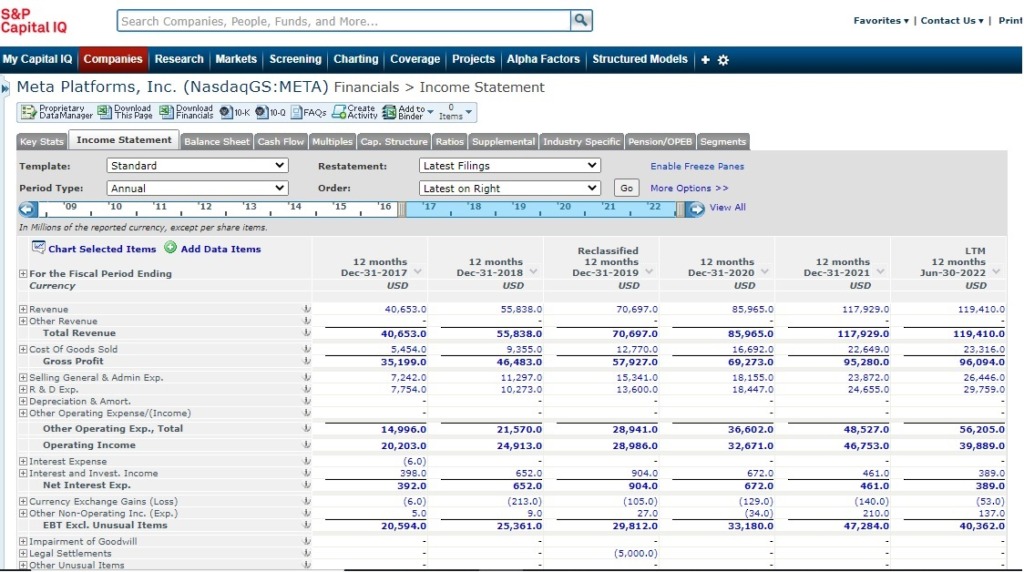1024x572 pixels.
Task: Expand the Cost Of Goods Sold row
Action: pyautogui.click(x=23, y=349)
